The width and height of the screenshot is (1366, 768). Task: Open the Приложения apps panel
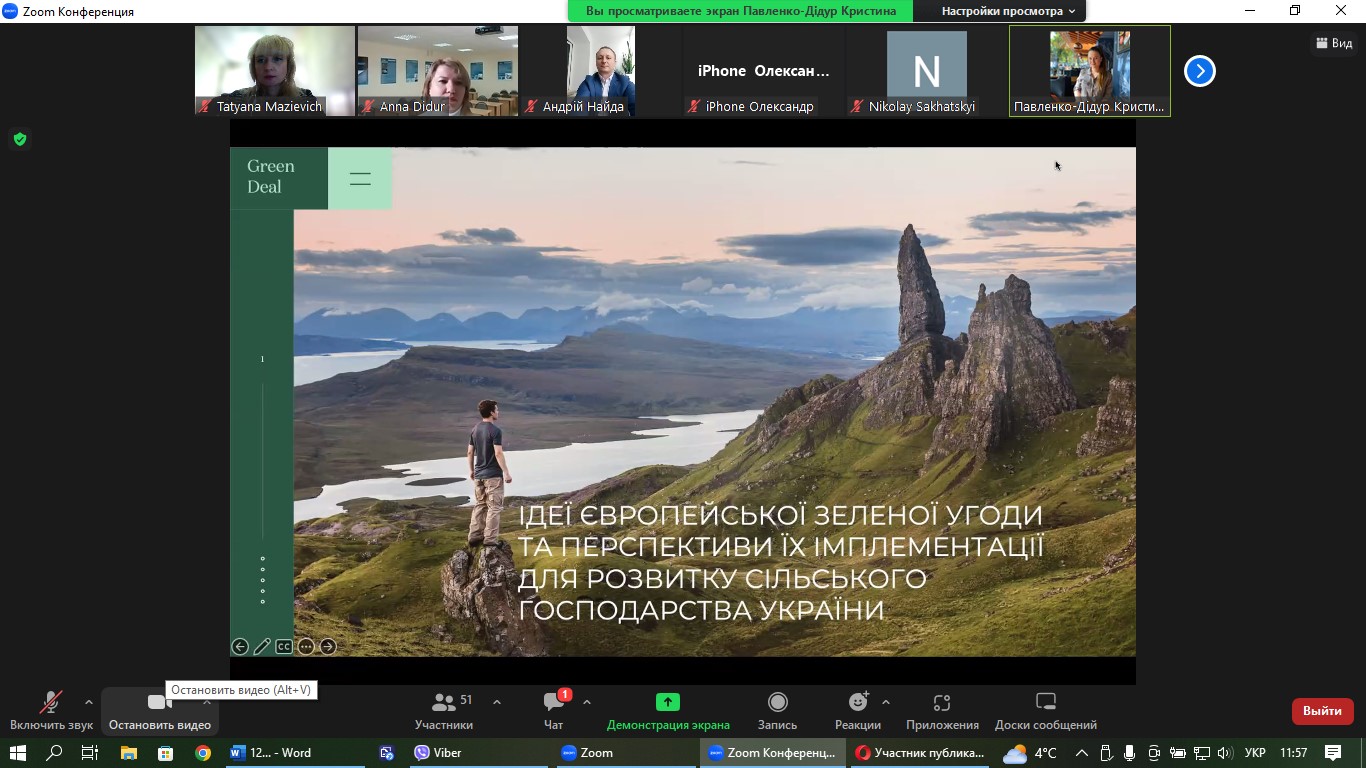(x=942, y=711)
